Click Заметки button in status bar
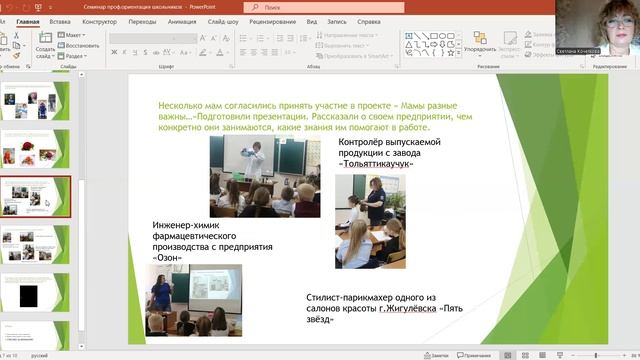Screen dimensions: 640x360 (x=436, y=356)
